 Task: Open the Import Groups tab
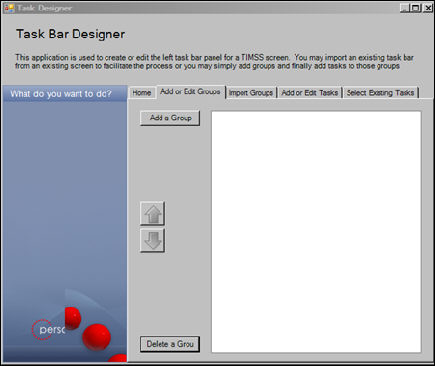click(x=251, y=93)
